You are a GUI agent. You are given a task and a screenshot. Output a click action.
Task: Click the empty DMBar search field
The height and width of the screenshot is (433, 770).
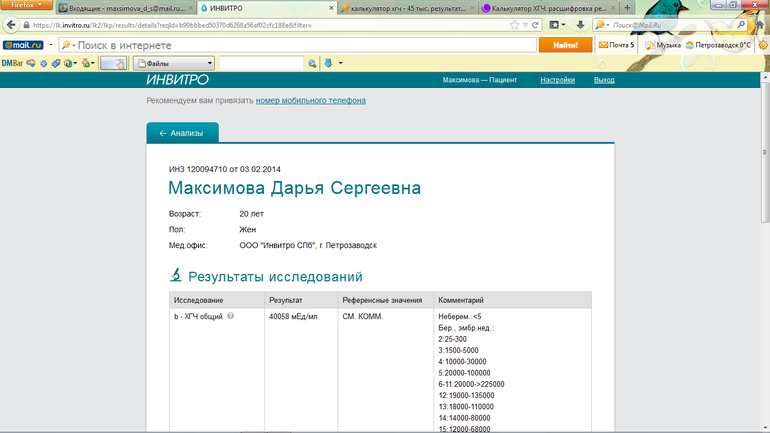261,63
